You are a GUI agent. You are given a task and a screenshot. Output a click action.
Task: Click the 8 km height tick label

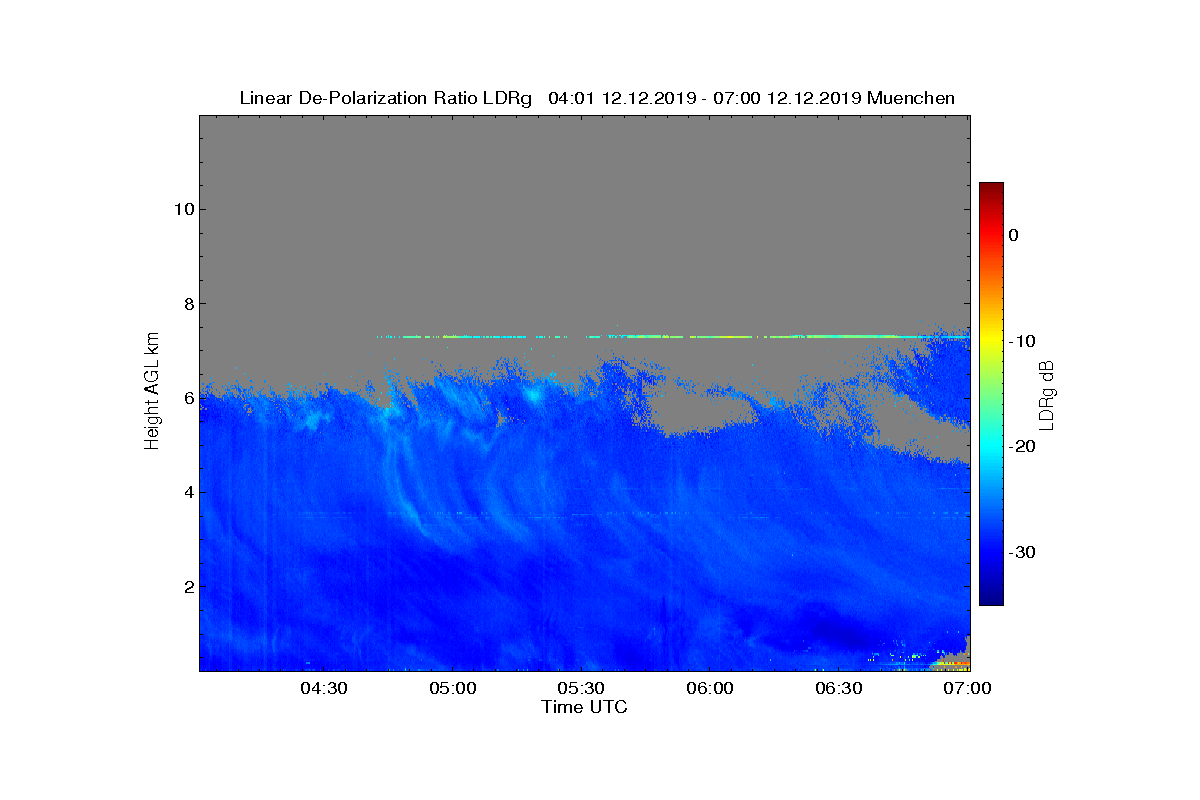point(187,304)
